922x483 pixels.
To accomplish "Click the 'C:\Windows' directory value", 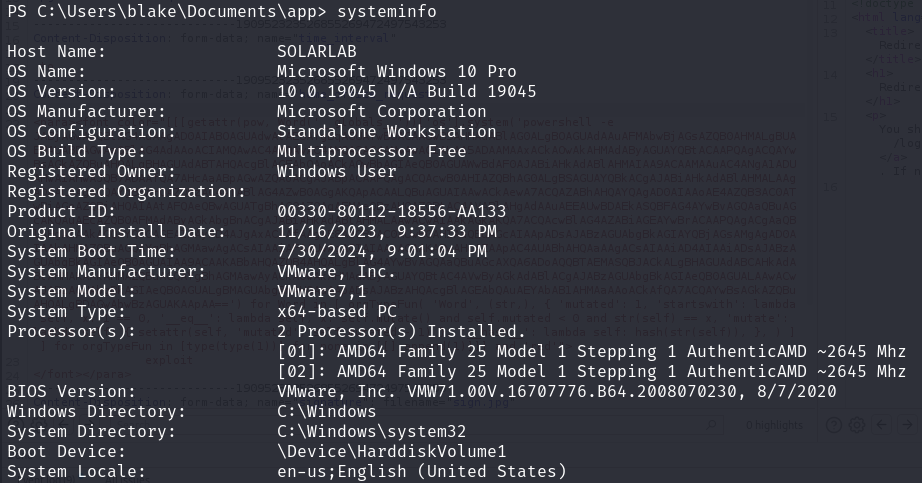I will (327, 412).
